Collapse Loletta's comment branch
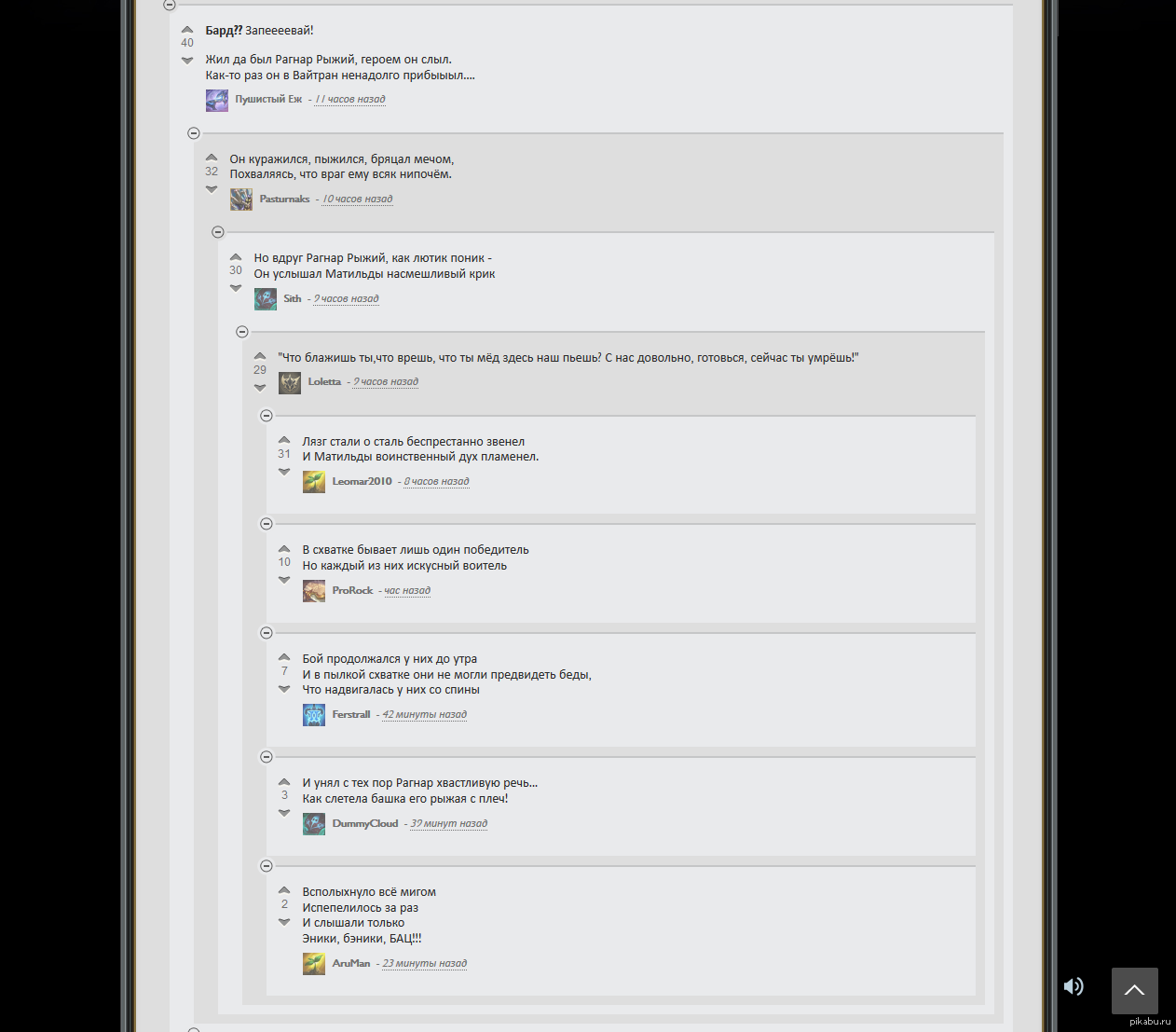Image resolution: width=1176 pixels, height=1032 pixels. 242,332
